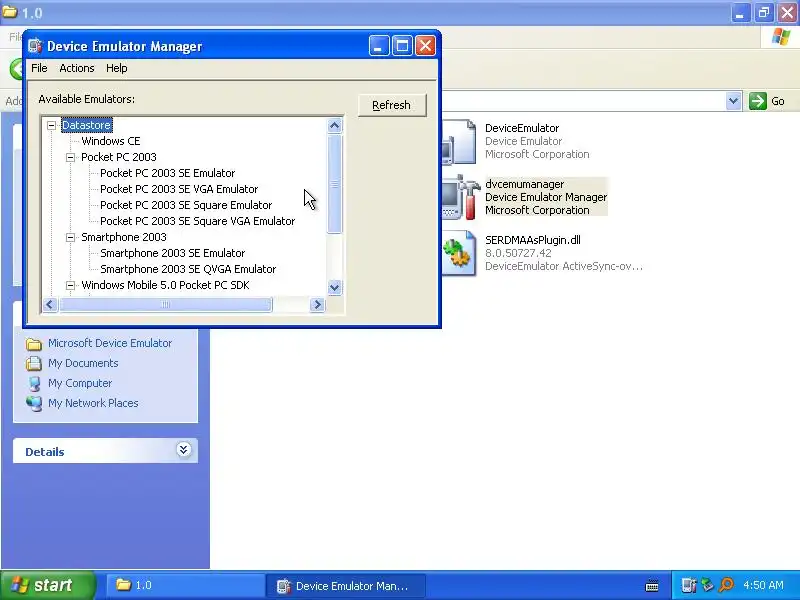The image size is (800, 600).
Task: Click the Refresh button
Action: pyautogui.click(x=391, y=105)
